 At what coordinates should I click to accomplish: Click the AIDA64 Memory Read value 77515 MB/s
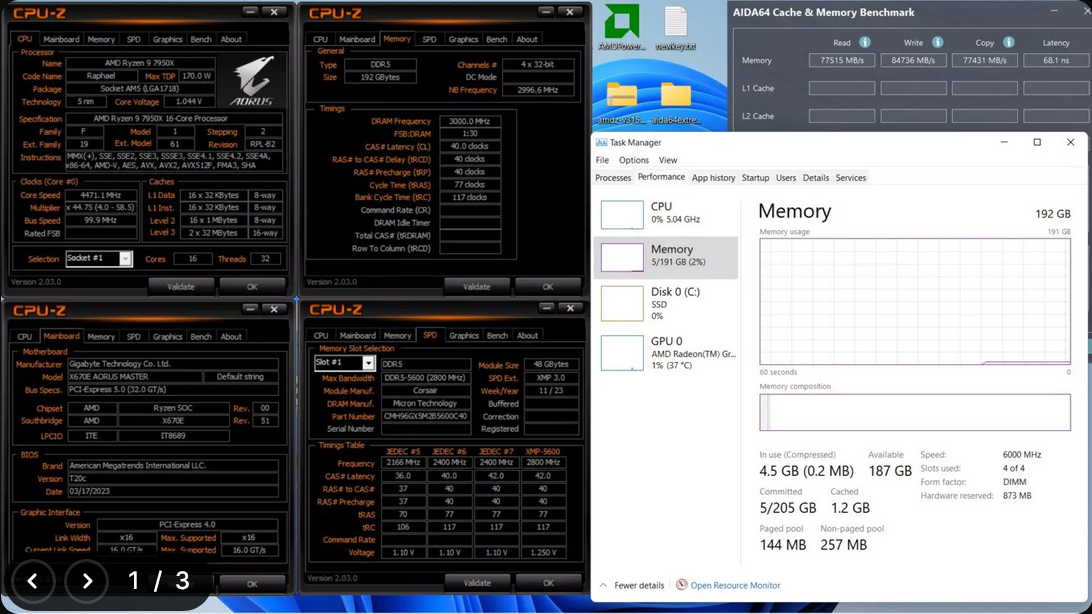pos(841,61)
